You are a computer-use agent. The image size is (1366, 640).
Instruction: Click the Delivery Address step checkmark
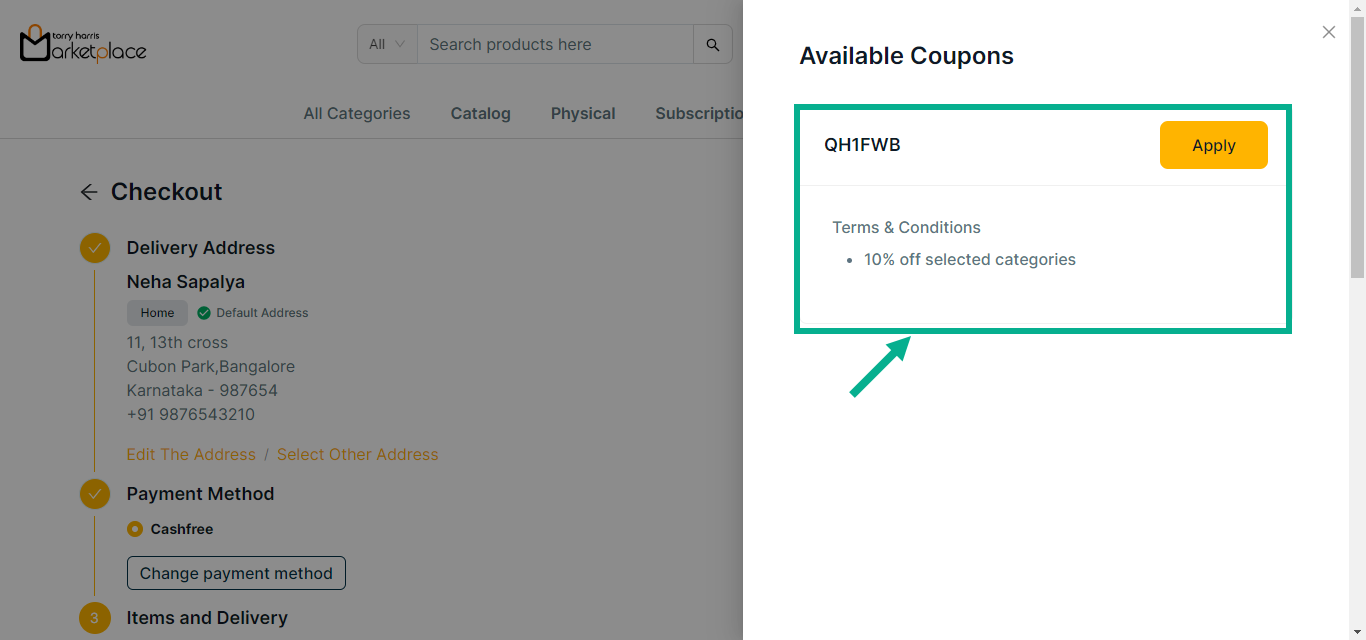(95, 248)
